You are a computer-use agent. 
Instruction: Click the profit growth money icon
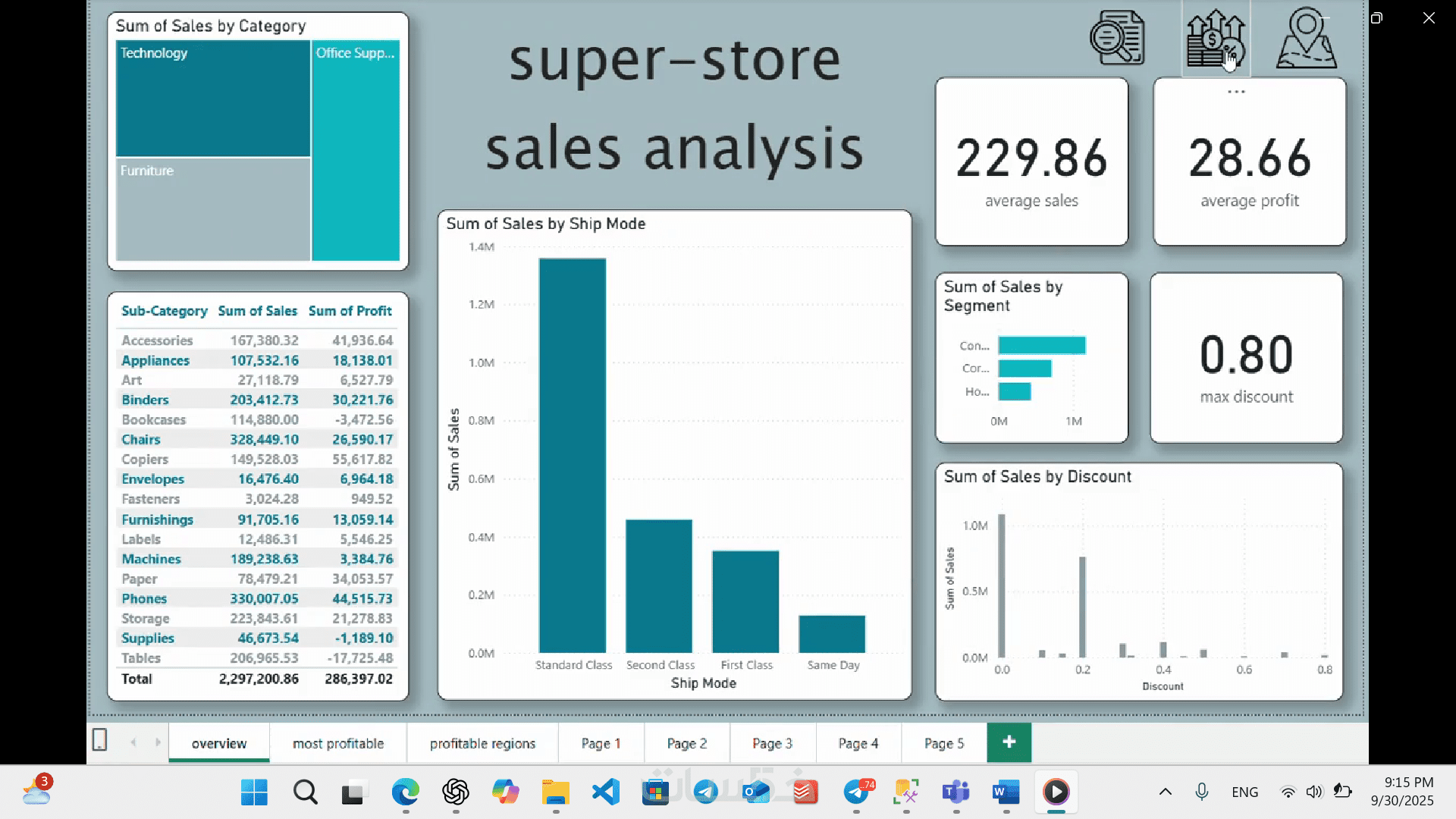click(x=1216, y=38)
